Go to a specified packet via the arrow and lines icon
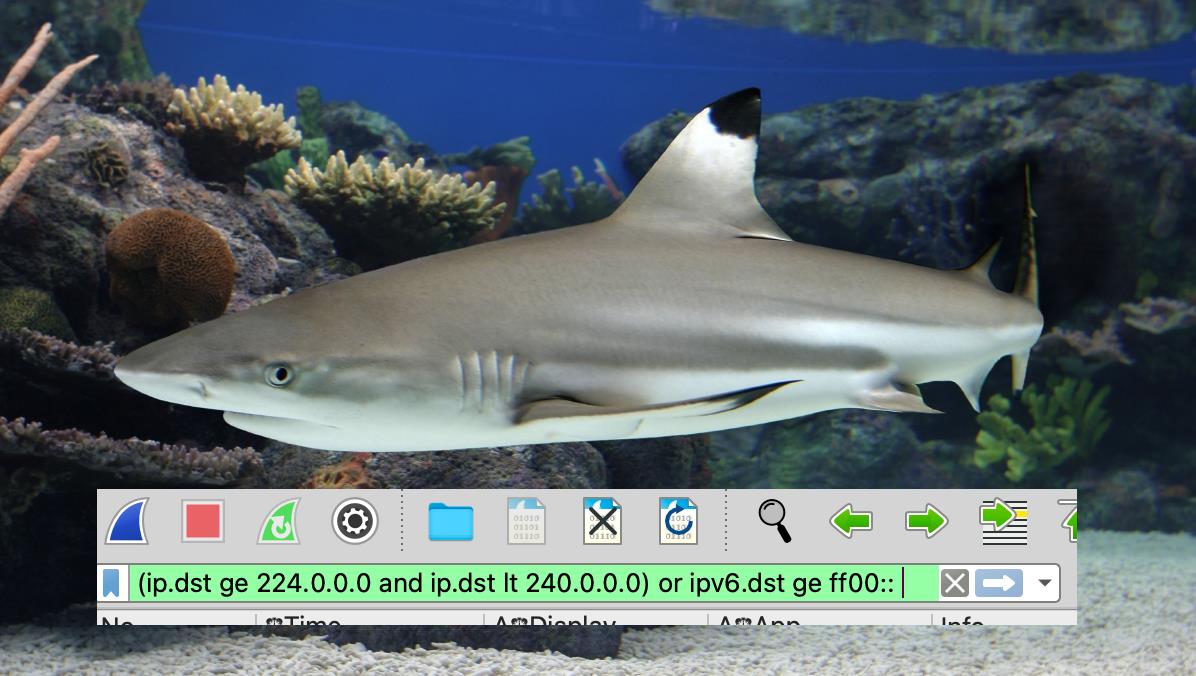This screenshot has width=1196, height=676. click(x=1004, y=521)
